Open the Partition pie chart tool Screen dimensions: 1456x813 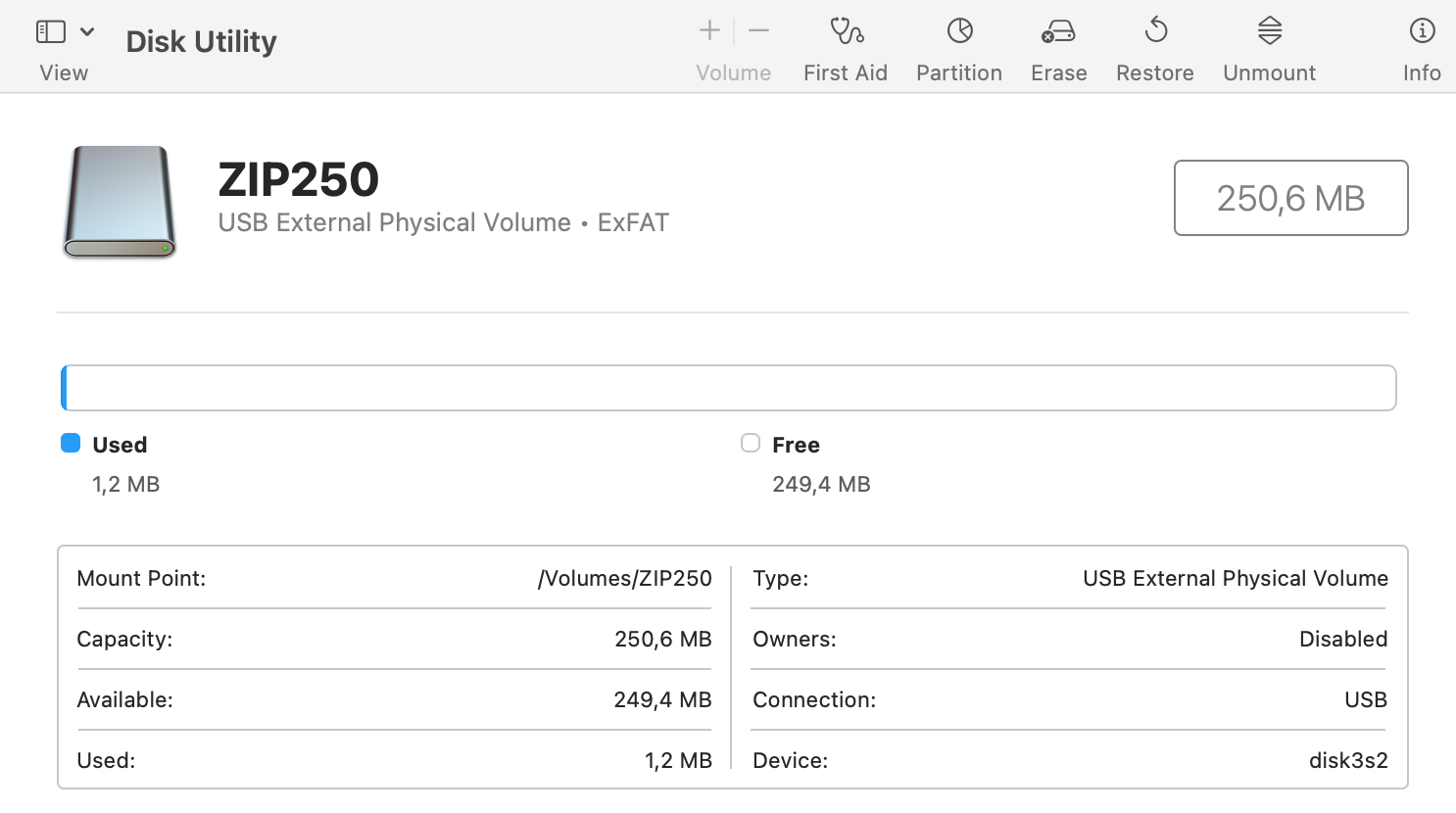coord(959,31)
